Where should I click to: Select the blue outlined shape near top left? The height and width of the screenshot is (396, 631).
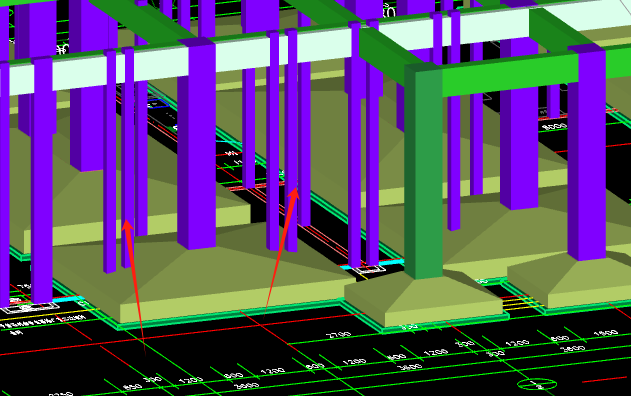coord(158,103)
